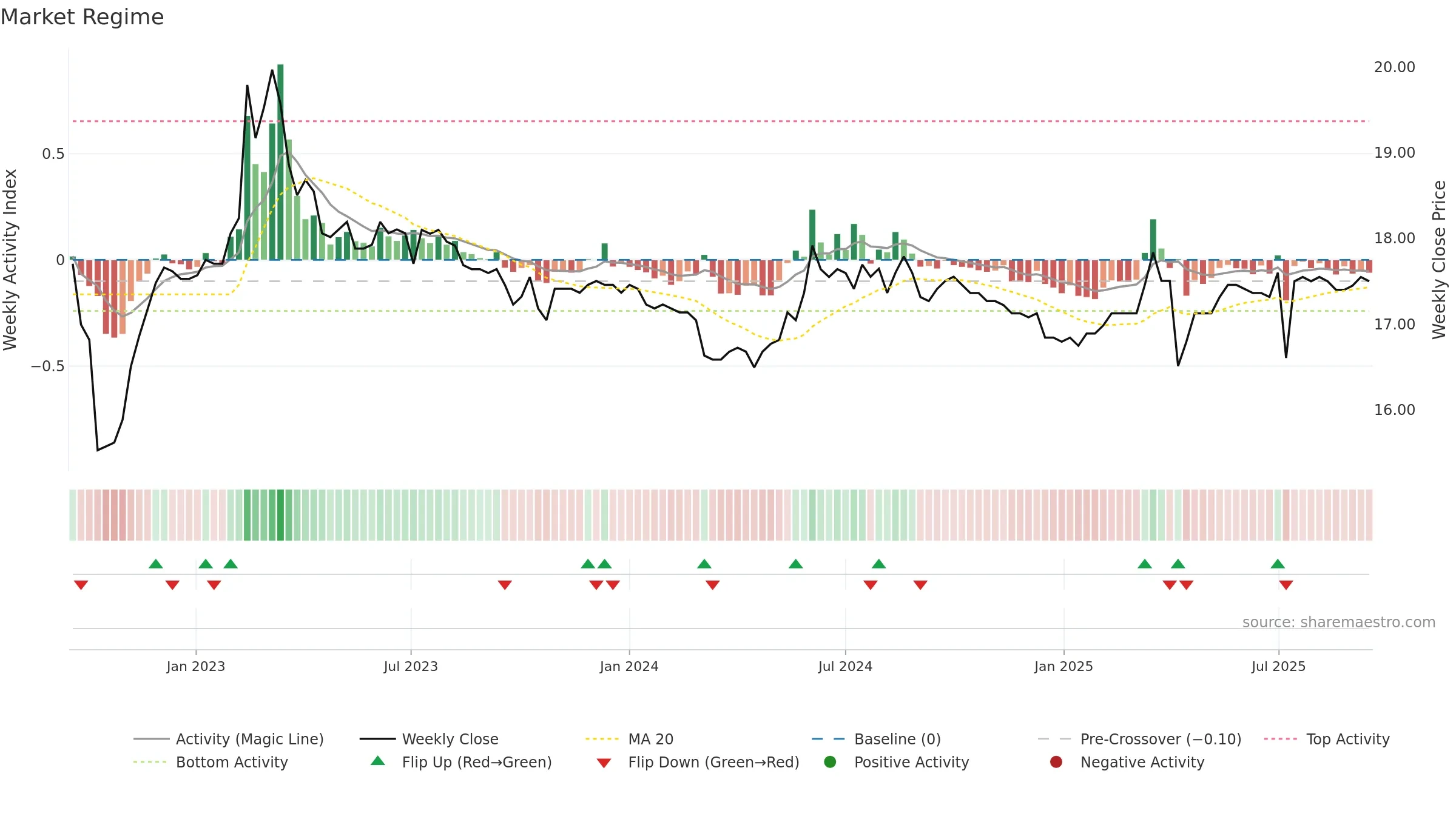Click the 16.00 price axis tick
This screenshot has height=819, width=1456.
coord(1395,410)
